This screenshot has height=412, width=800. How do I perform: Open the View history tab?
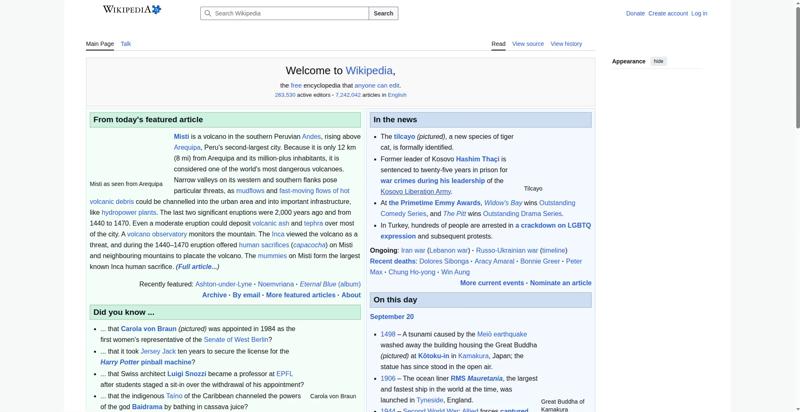566,44
